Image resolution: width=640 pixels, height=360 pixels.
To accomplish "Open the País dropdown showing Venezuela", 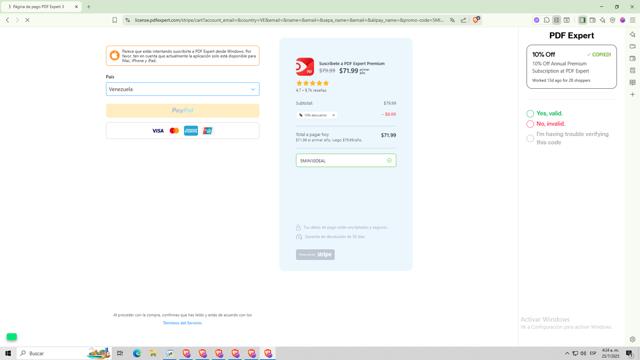I will [182, 89].
